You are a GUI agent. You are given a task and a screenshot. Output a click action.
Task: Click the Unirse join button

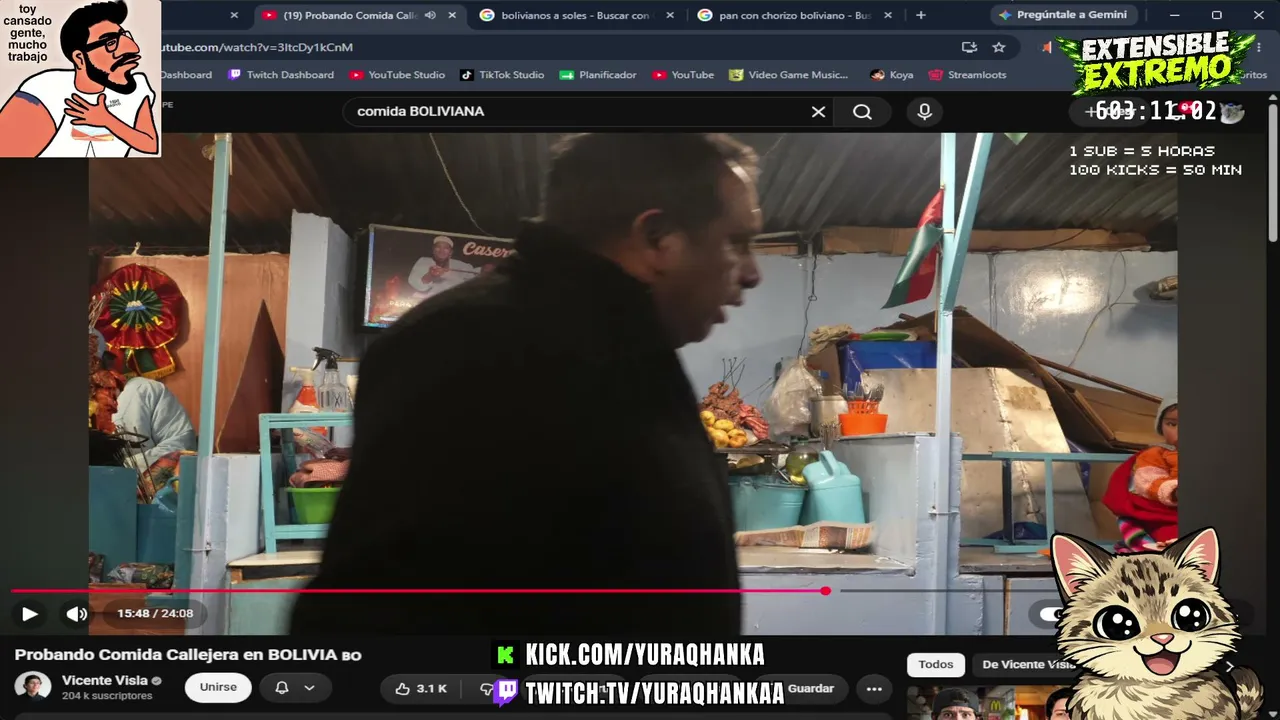pyautogui.click(x=218, y=687)
